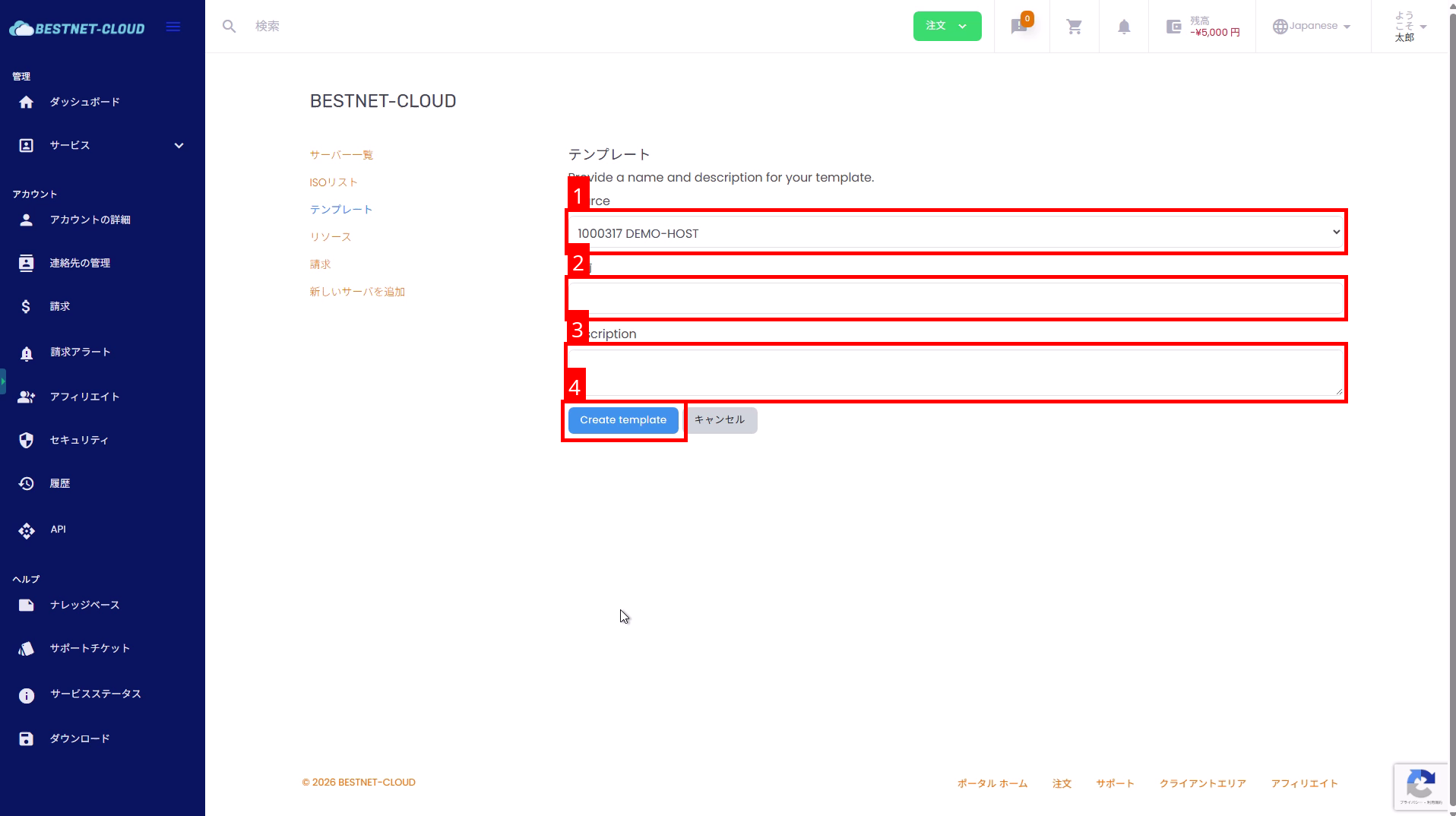Toggle the sidebar hamburger menu
This screenshot has width=1456, height=816.
173,27
